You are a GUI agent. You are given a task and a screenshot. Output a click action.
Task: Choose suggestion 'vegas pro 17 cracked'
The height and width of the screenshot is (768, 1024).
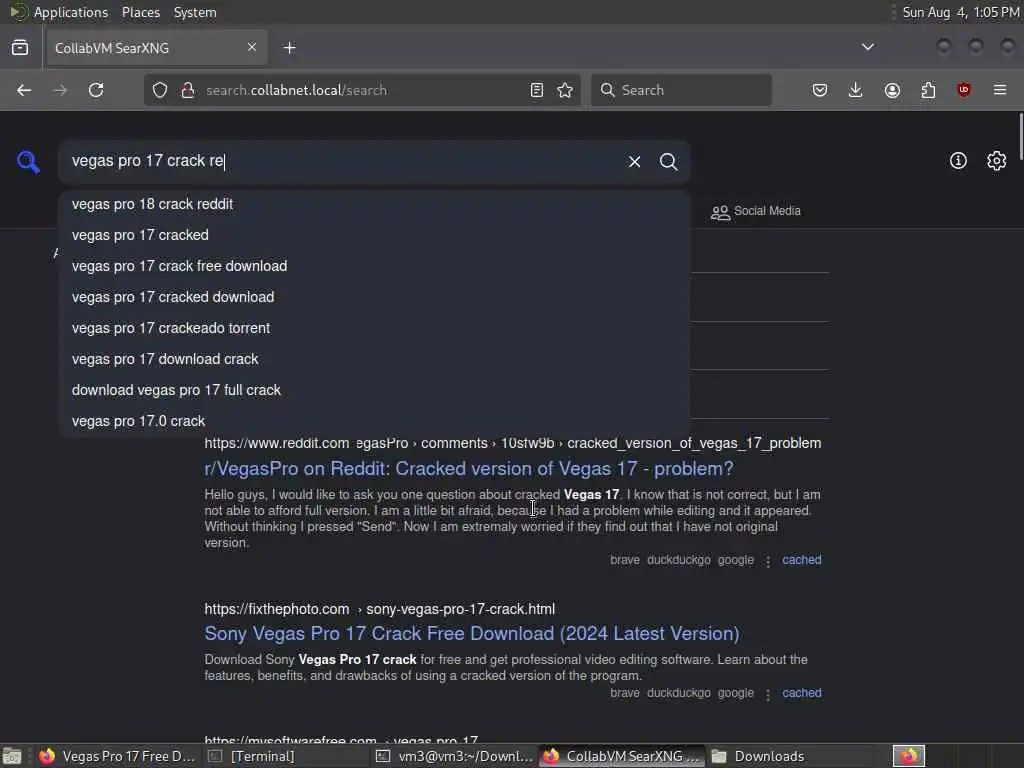coord(374,235)
